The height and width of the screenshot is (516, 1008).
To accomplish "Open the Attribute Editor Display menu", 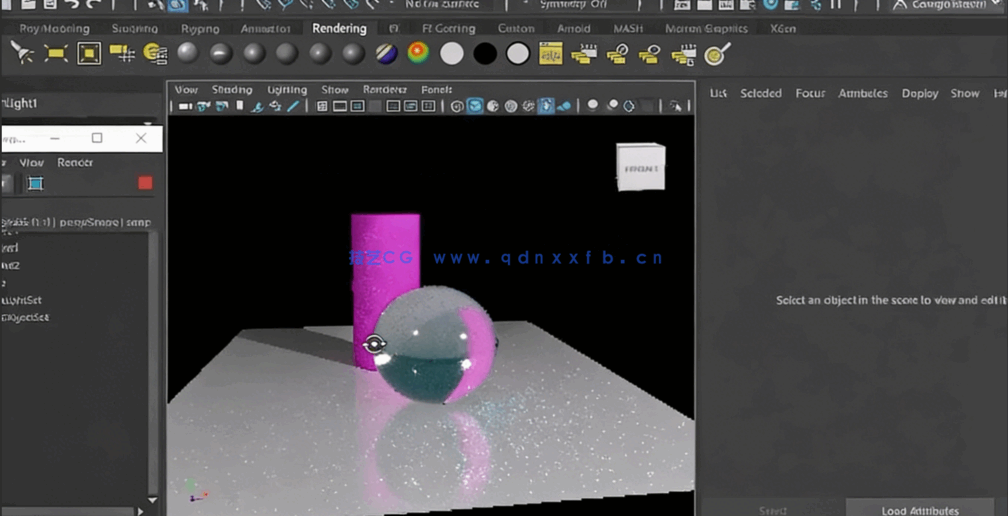I will [920, 93].
